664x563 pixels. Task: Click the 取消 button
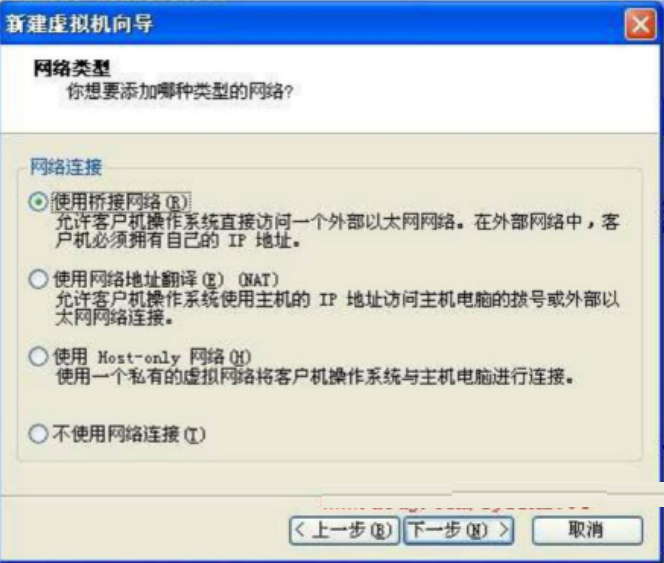587,530
